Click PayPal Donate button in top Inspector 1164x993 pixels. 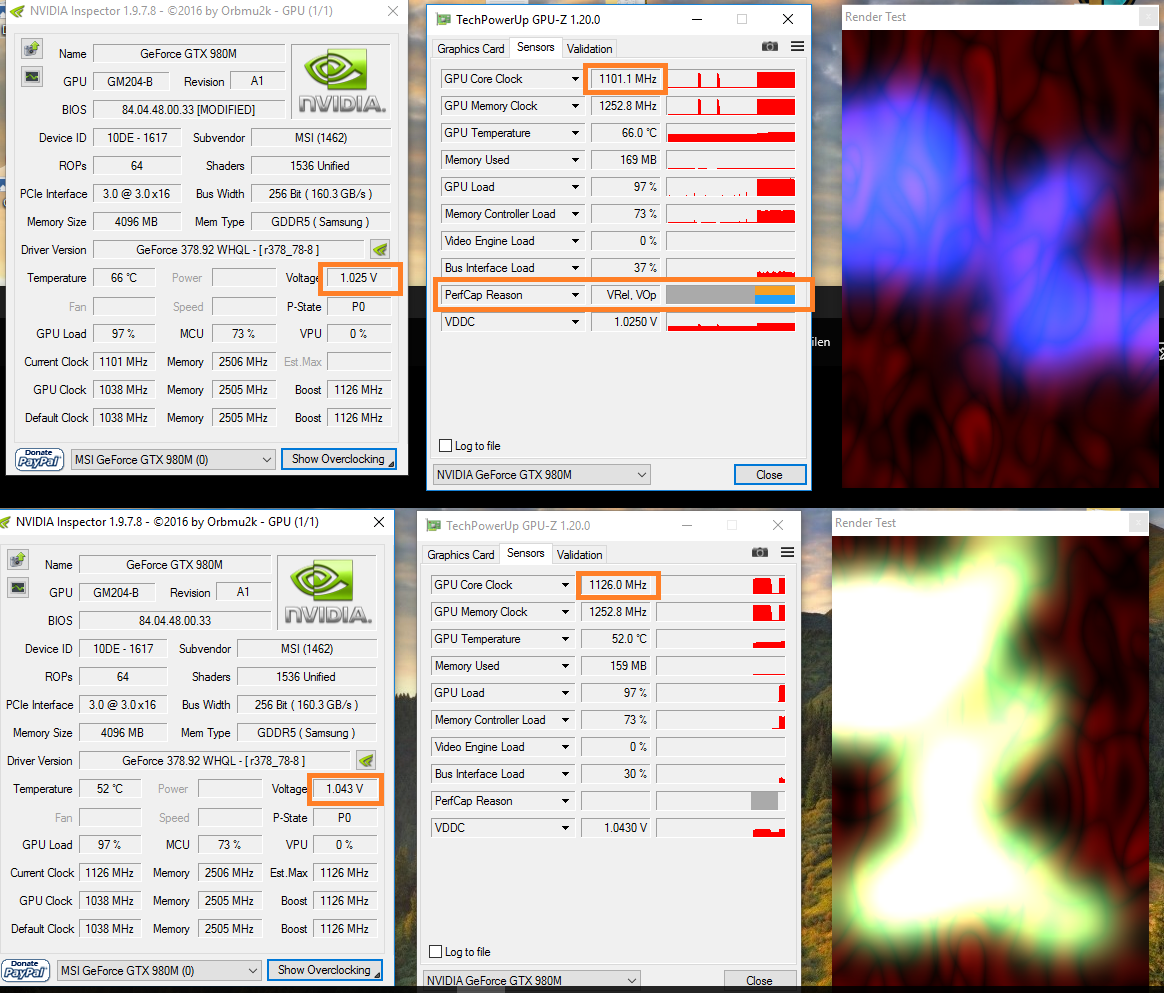coord(39,459)
